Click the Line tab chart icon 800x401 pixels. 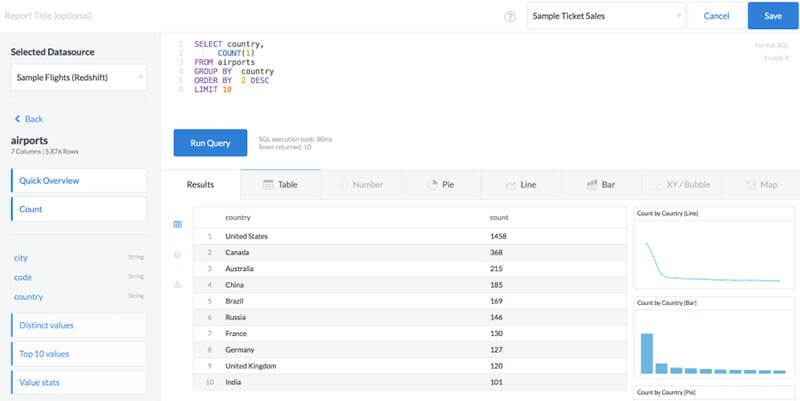click(x=511, y=185)
